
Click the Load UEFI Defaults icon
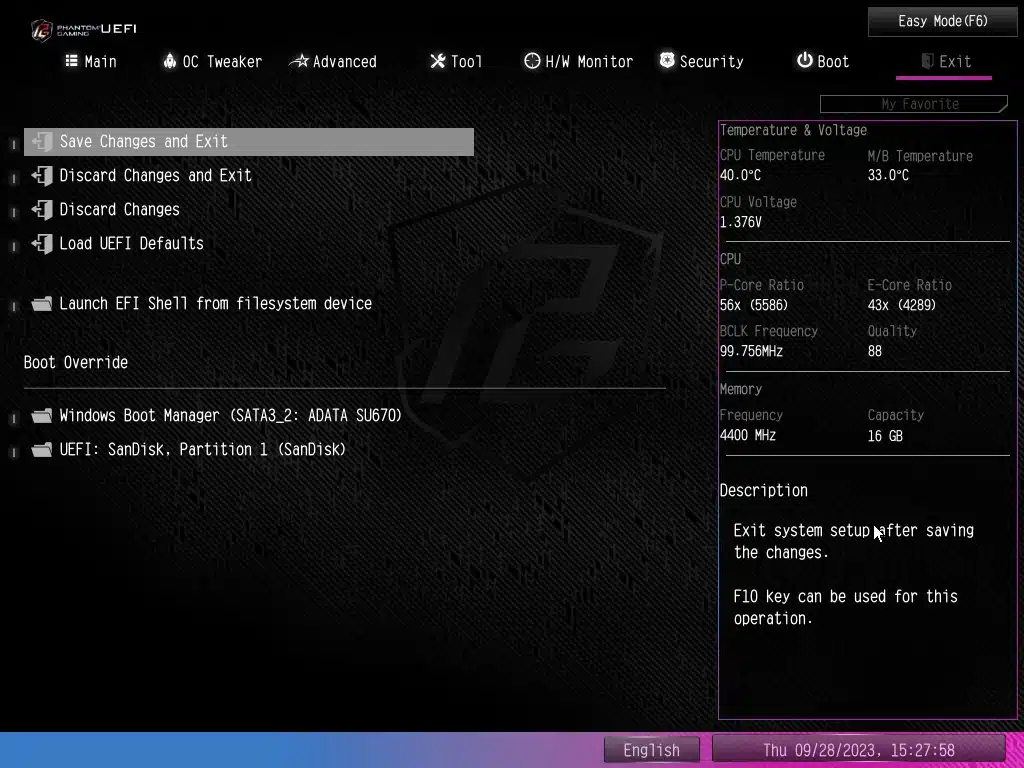(42, 244)
